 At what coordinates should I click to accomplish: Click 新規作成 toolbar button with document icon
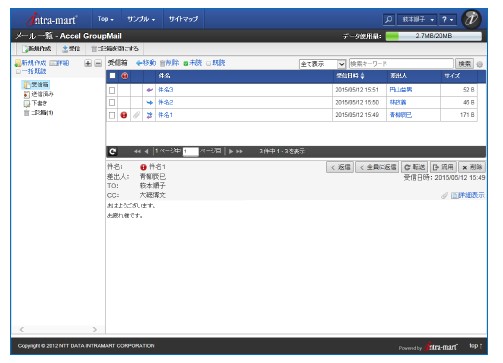coord(36,49)
